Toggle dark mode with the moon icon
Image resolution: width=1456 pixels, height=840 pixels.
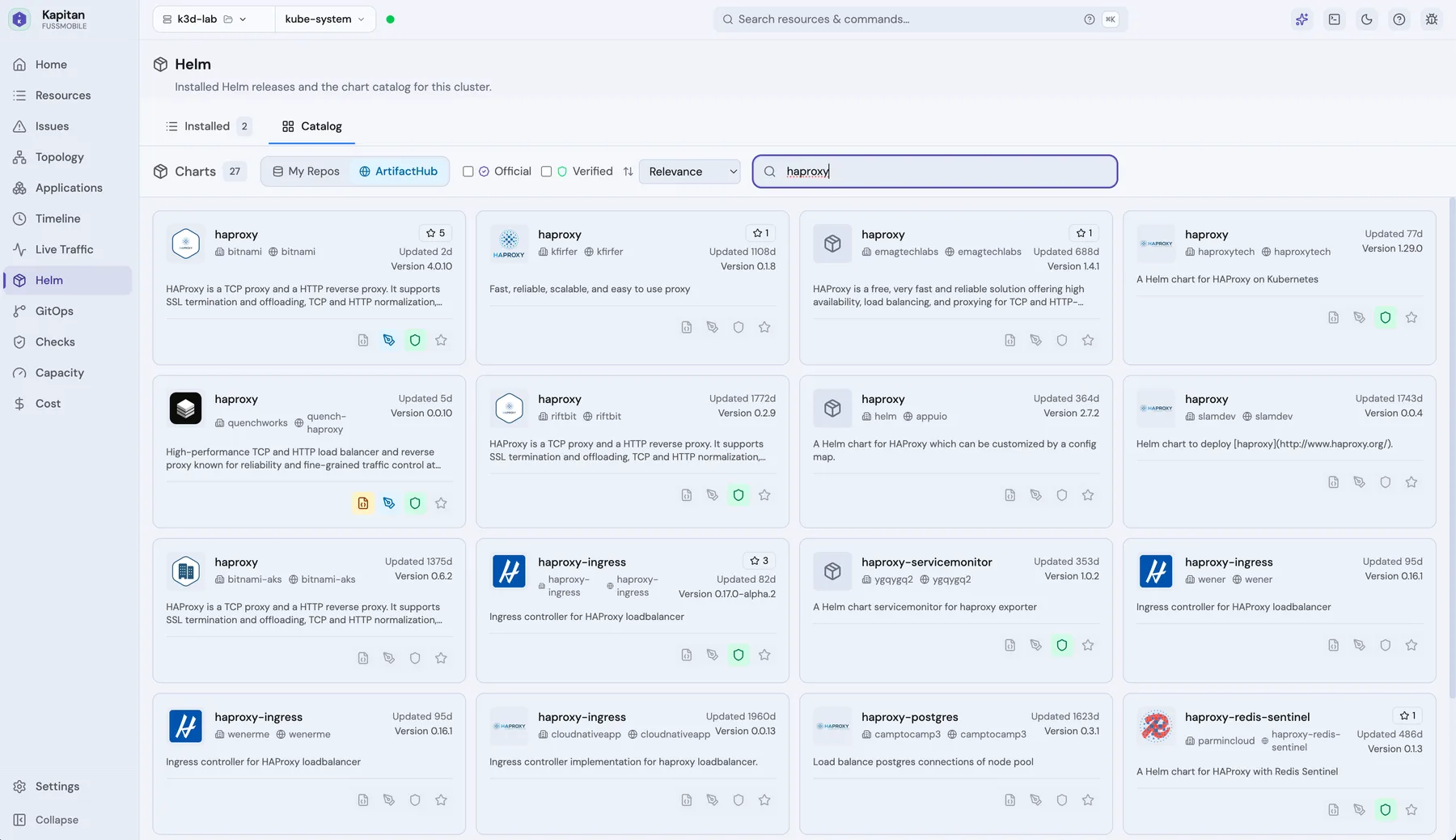point(1367,19)
